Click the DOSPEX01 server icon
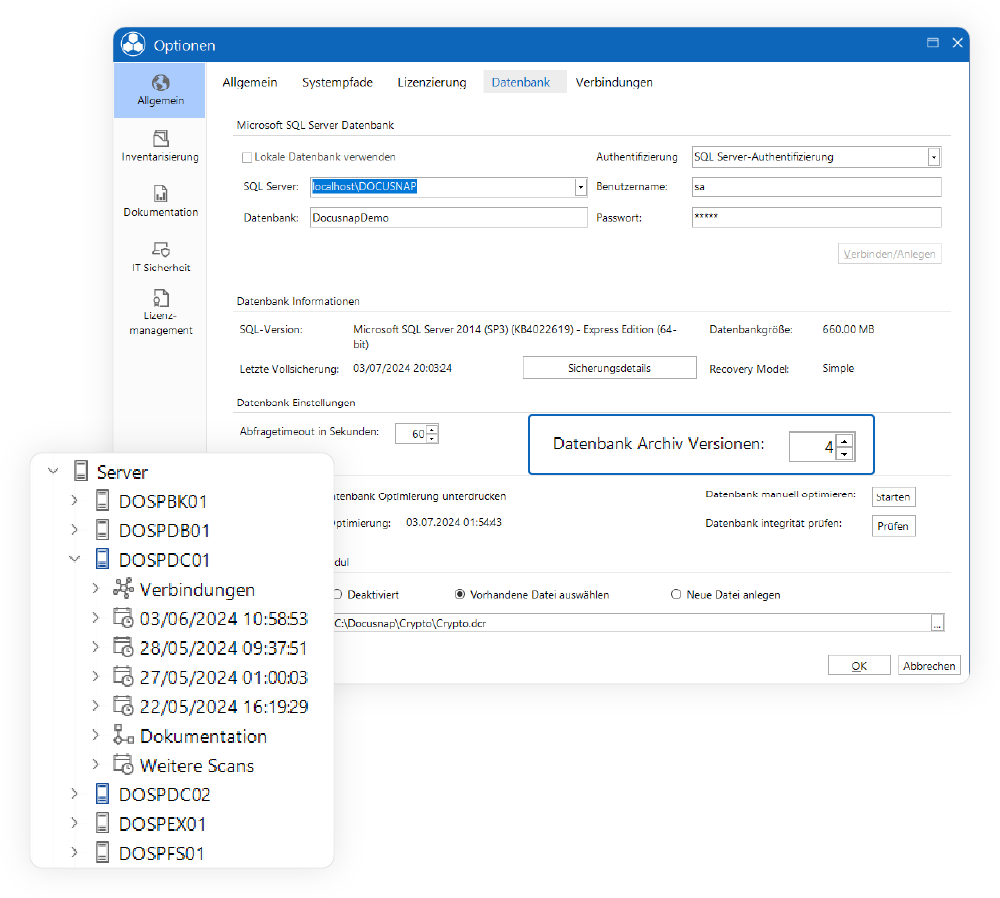The height and width of the screenshot is (898, 1000). tap(102, 823)
